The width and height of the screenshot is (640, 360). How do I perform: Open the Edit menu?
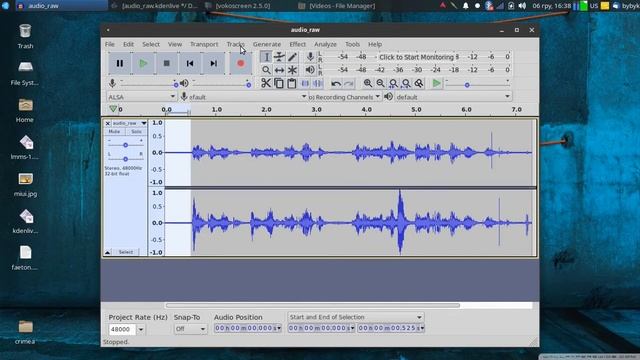point(129,44)
